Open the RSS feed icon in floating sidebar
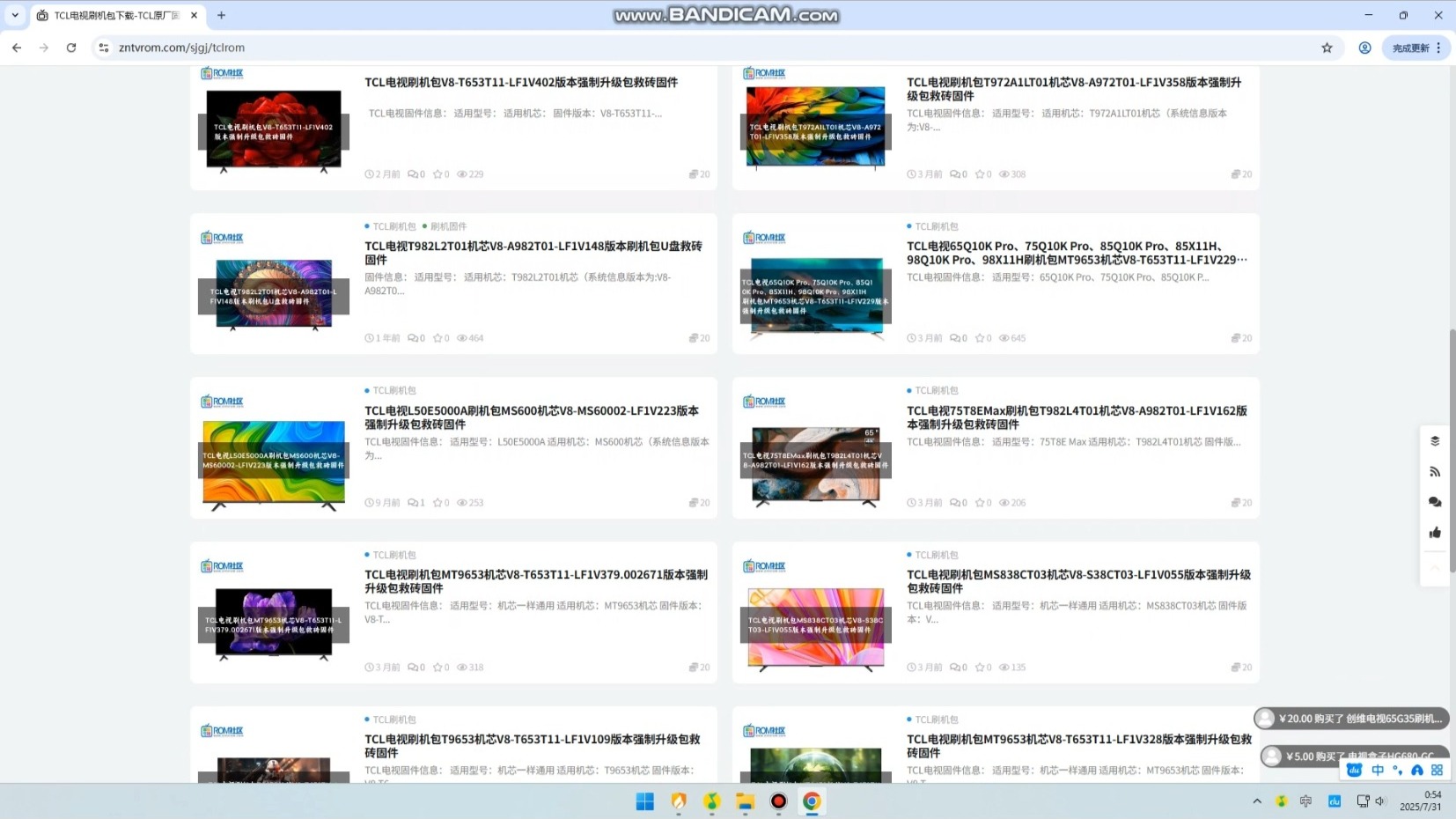 [x=1435, y=472]
